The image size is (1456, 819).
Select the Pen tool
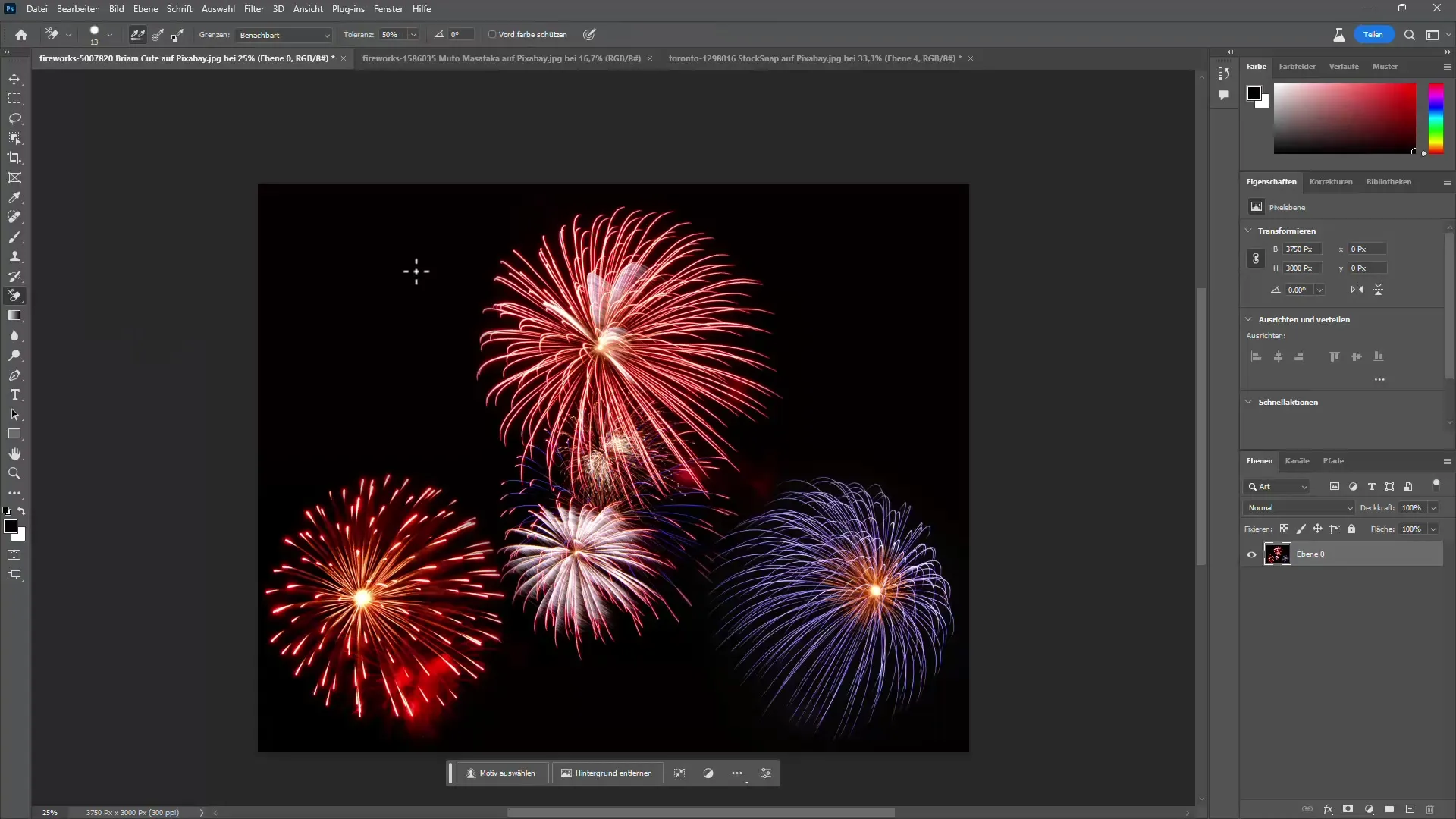click(14, 375)
